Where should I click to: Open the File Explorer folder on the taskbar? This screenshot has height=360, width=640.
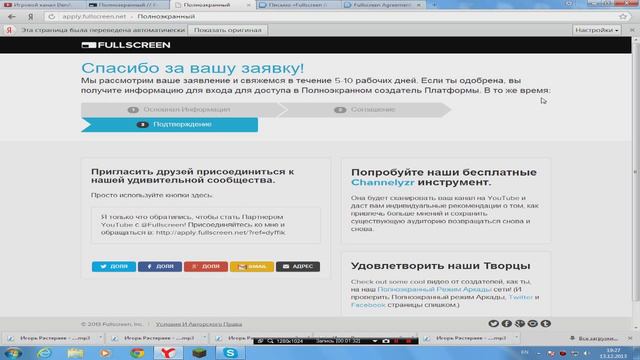tap(75, 353)
